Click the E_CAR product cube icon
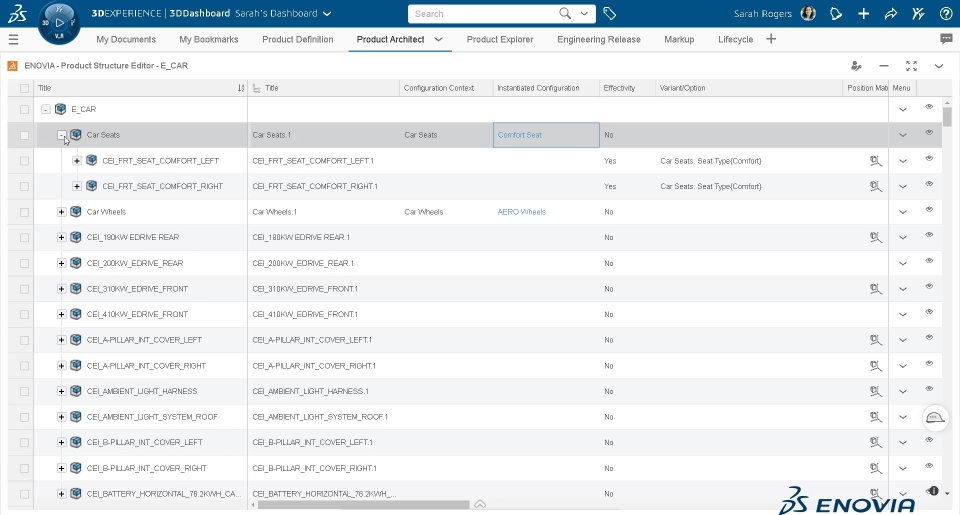The height and width of the screenshot is (515, 960). pyautogui.click(x=60, y=109)
